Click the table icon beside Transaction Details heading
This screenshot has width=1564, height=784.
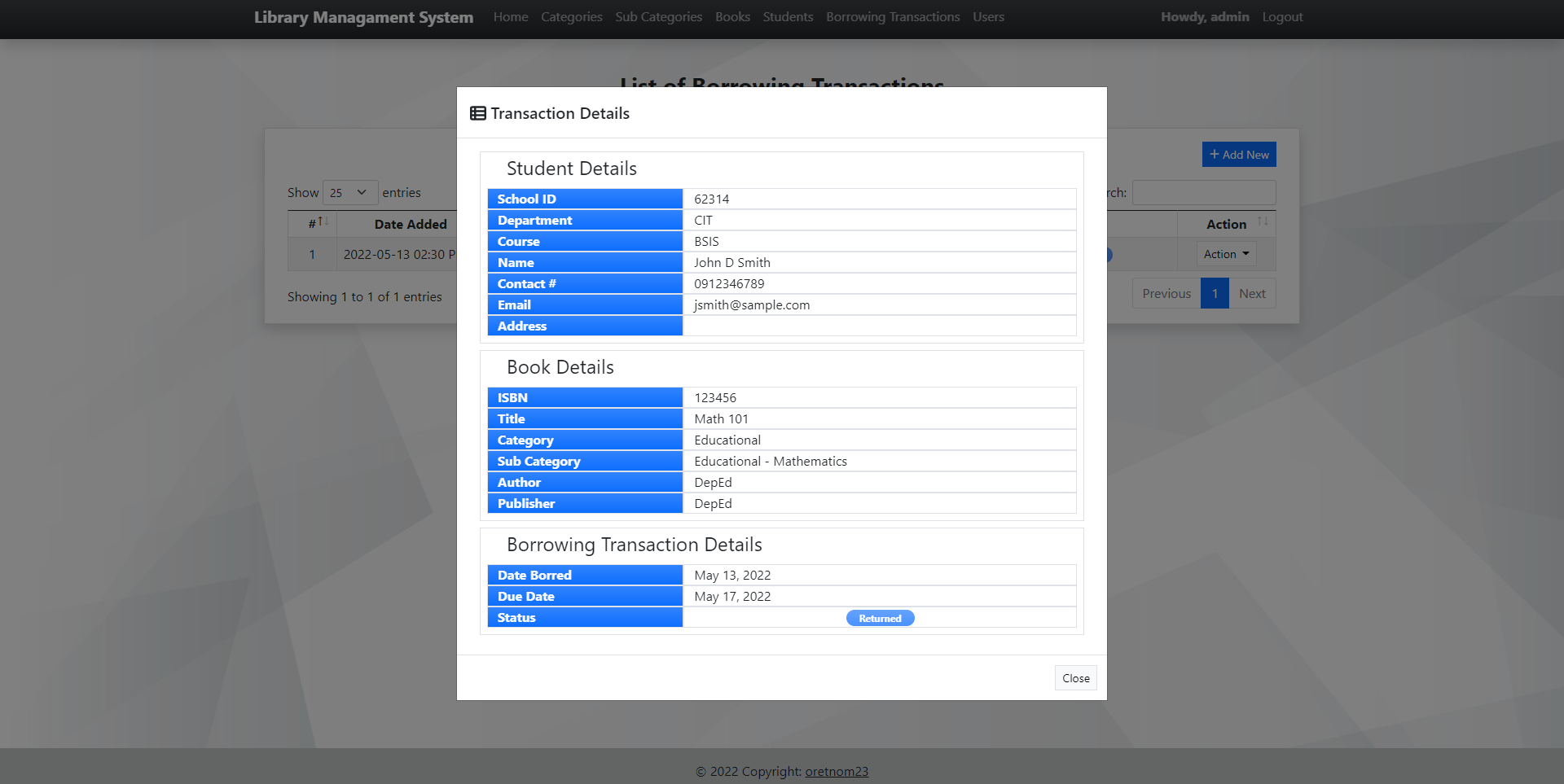[x=477, y=113]
